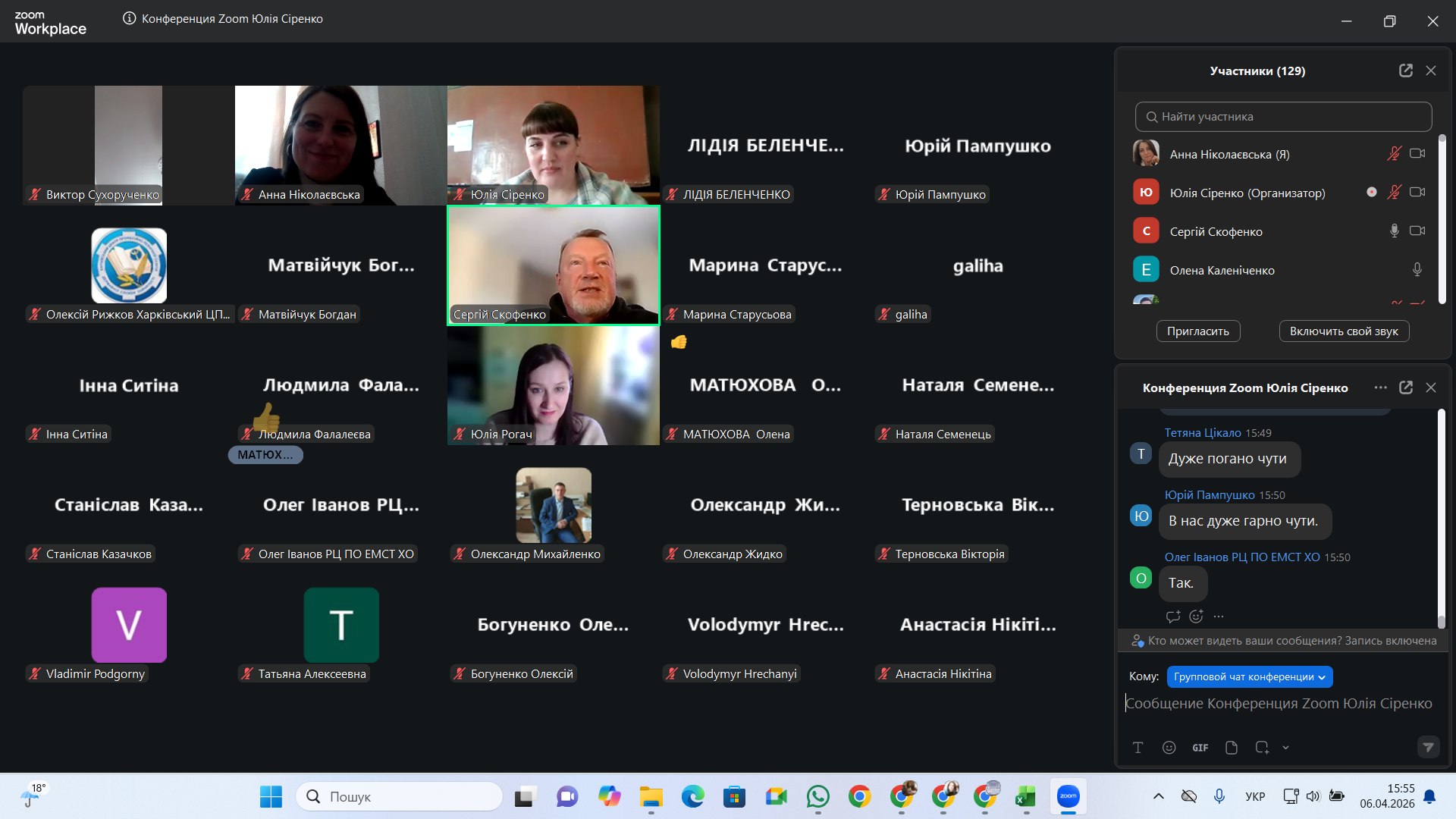The image size is (1456, 819).
Task: Open the emoji picker in chat
Action: tap(1169, 748)
